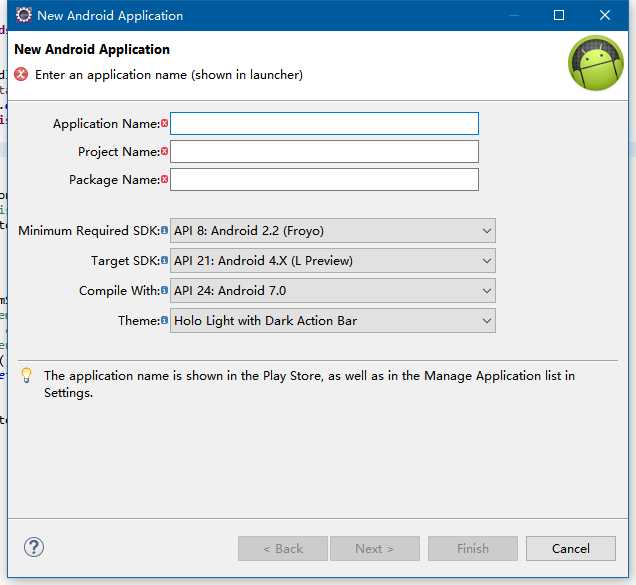Click the error marker beside Package Name
The width and height of the screenshot is (636, 585).
[164, 179]
